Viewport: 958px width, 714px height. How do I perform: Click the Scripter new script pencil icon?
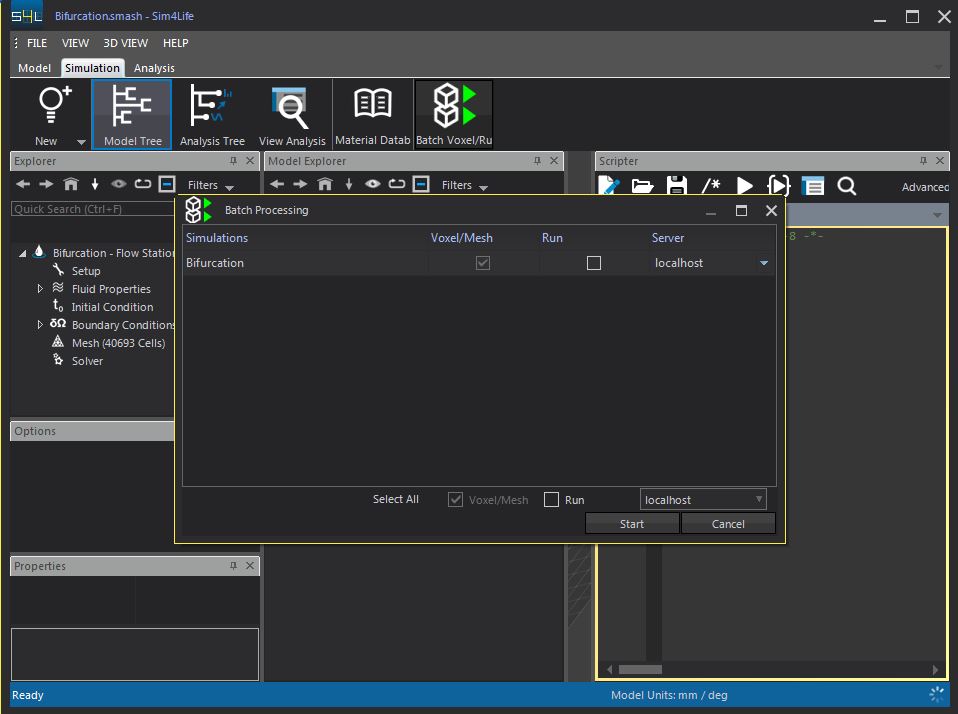click(x=609, y=185)
